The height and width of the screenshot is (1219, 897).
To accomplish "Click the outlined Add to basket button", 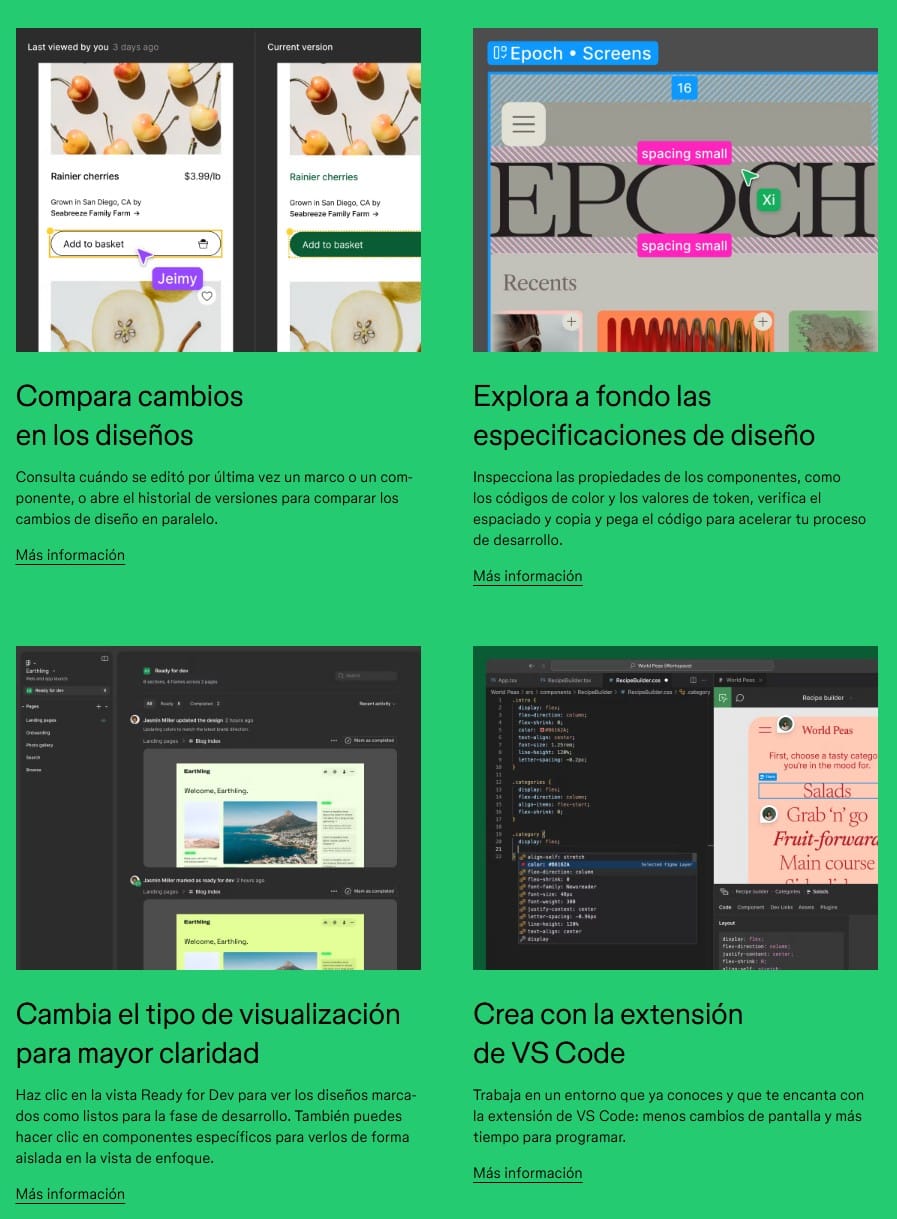I will point(135,244).
